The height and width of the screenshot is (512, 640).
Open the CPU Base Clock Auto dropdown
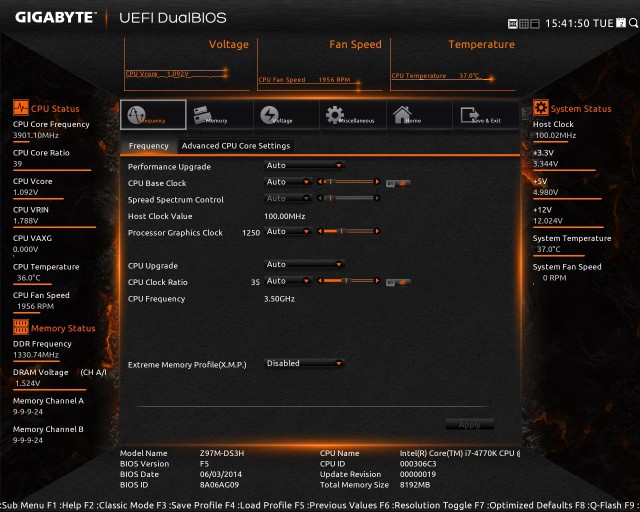coord(288,182)
